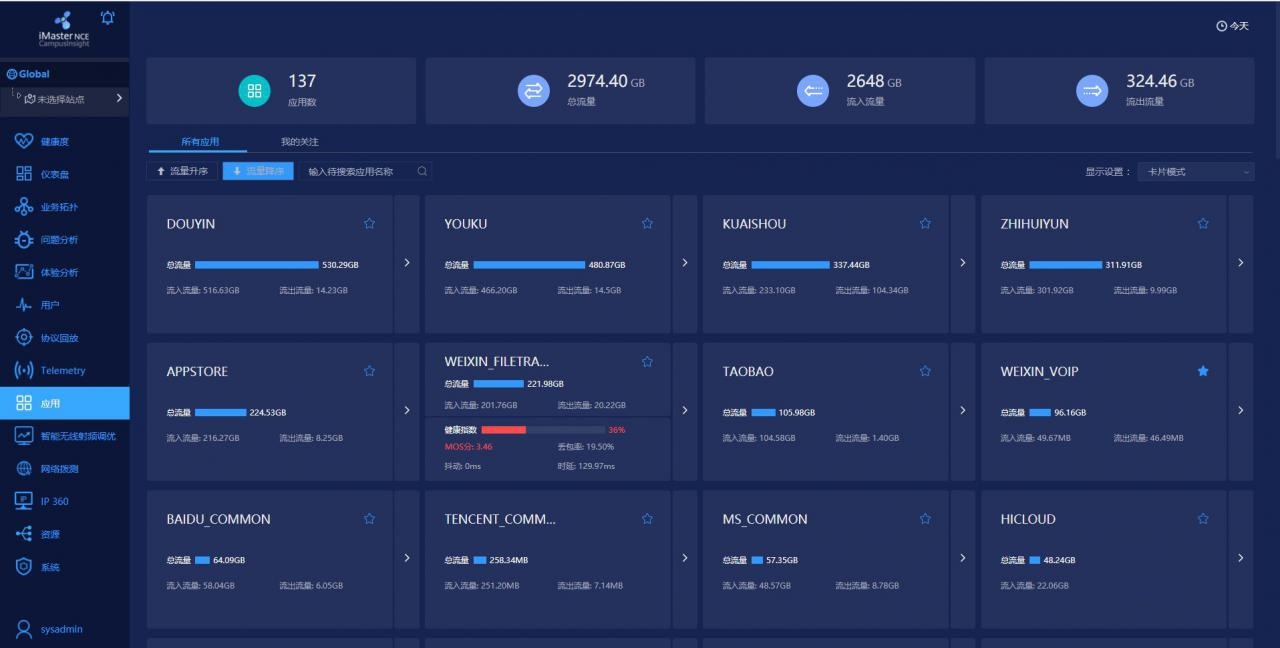Switch to the 我的关注 tab
Screen dimensions: 1280x648
[x=299, y=142]
